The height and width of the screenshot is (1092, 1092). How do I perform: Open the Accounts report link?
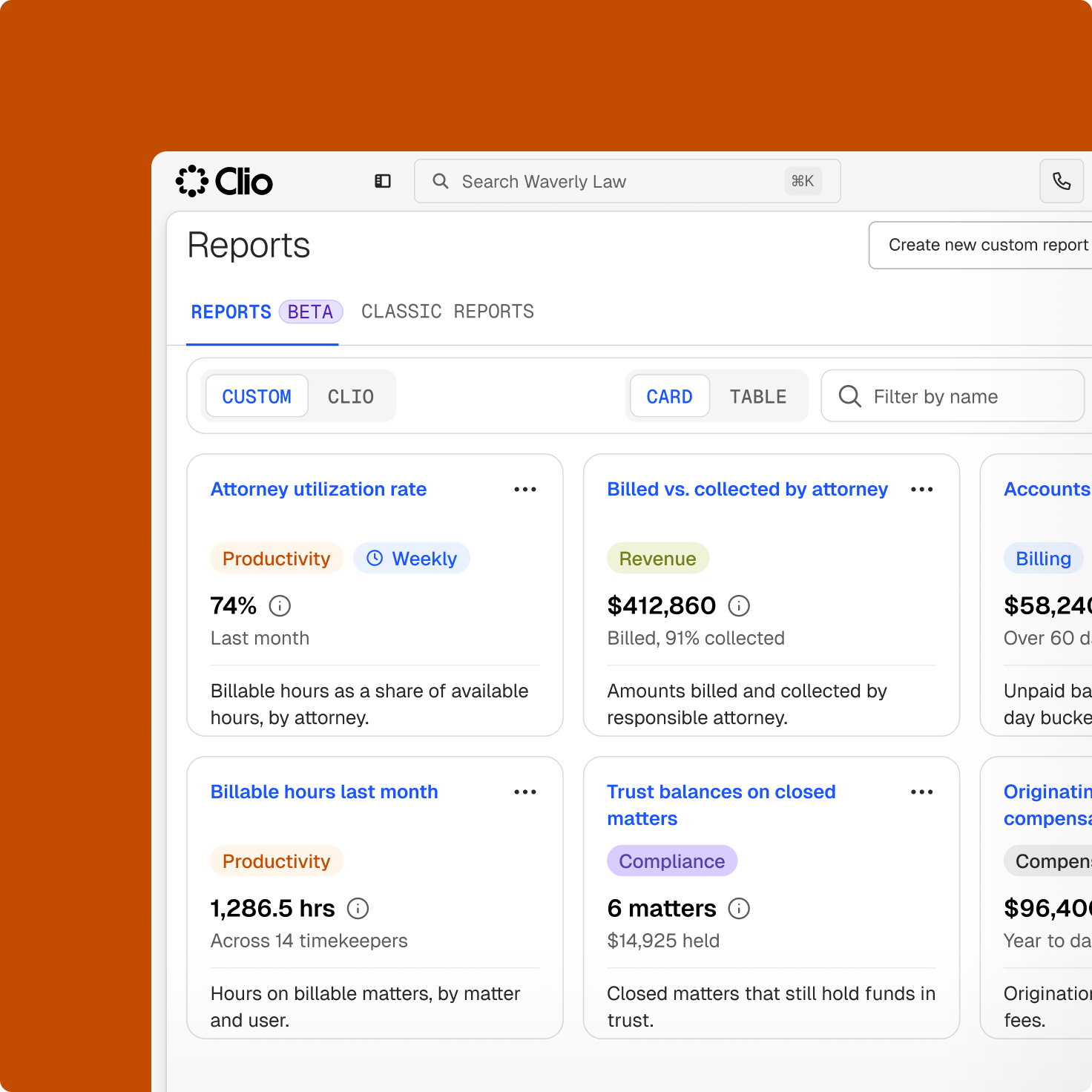pos(1047,490)
